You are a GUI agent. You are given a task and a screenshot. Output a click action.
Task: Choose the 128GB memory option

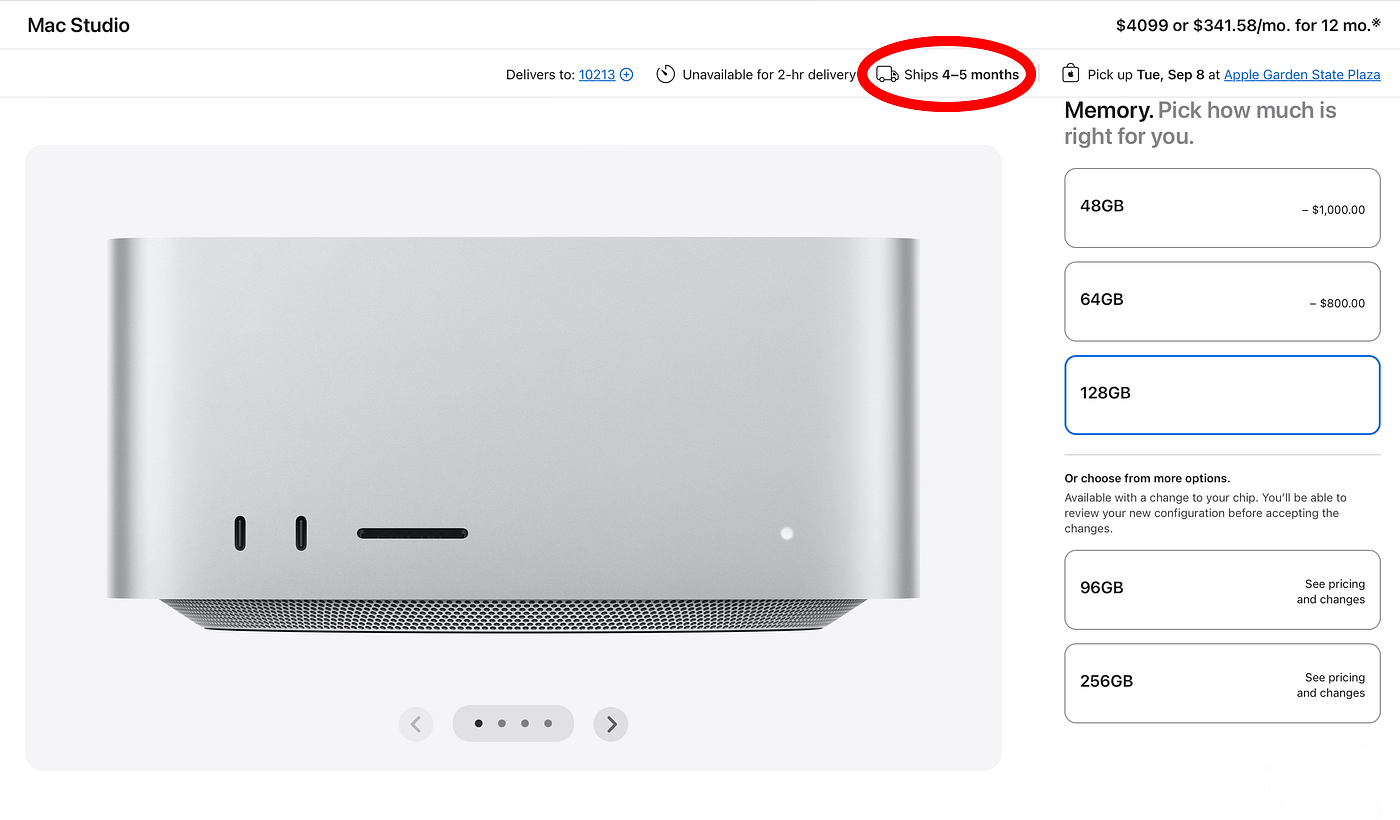coord(1222,394)
